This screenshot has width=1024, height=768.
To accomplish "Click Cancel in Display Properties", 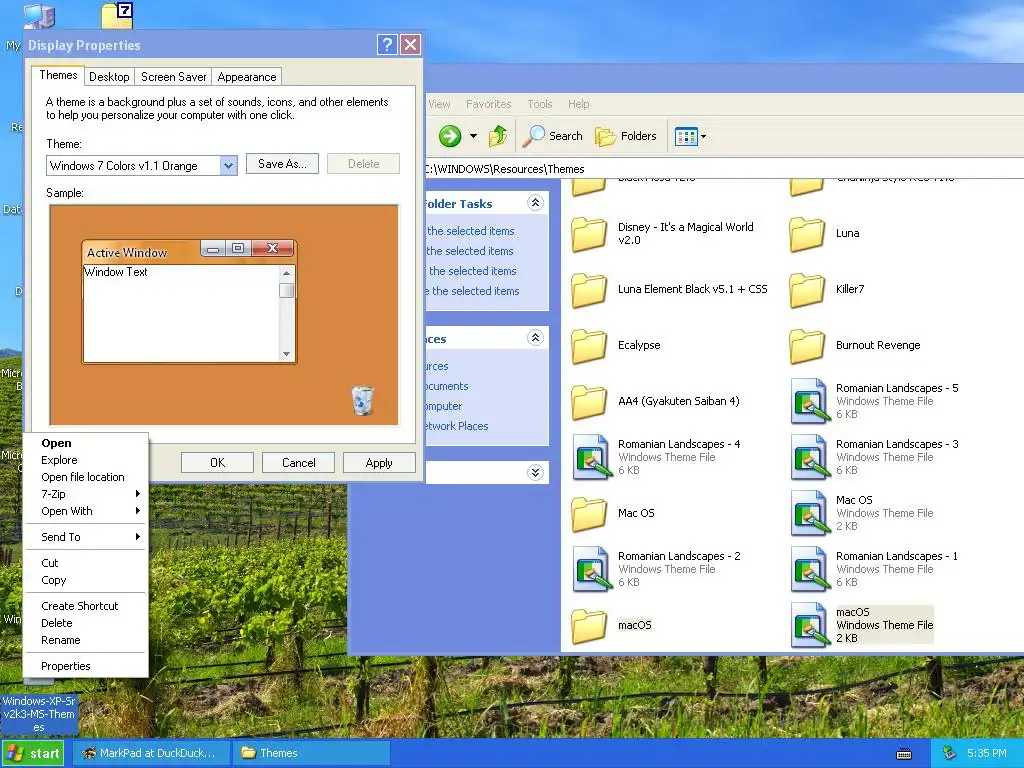I will pyautogui.click(x=298, y=462).
